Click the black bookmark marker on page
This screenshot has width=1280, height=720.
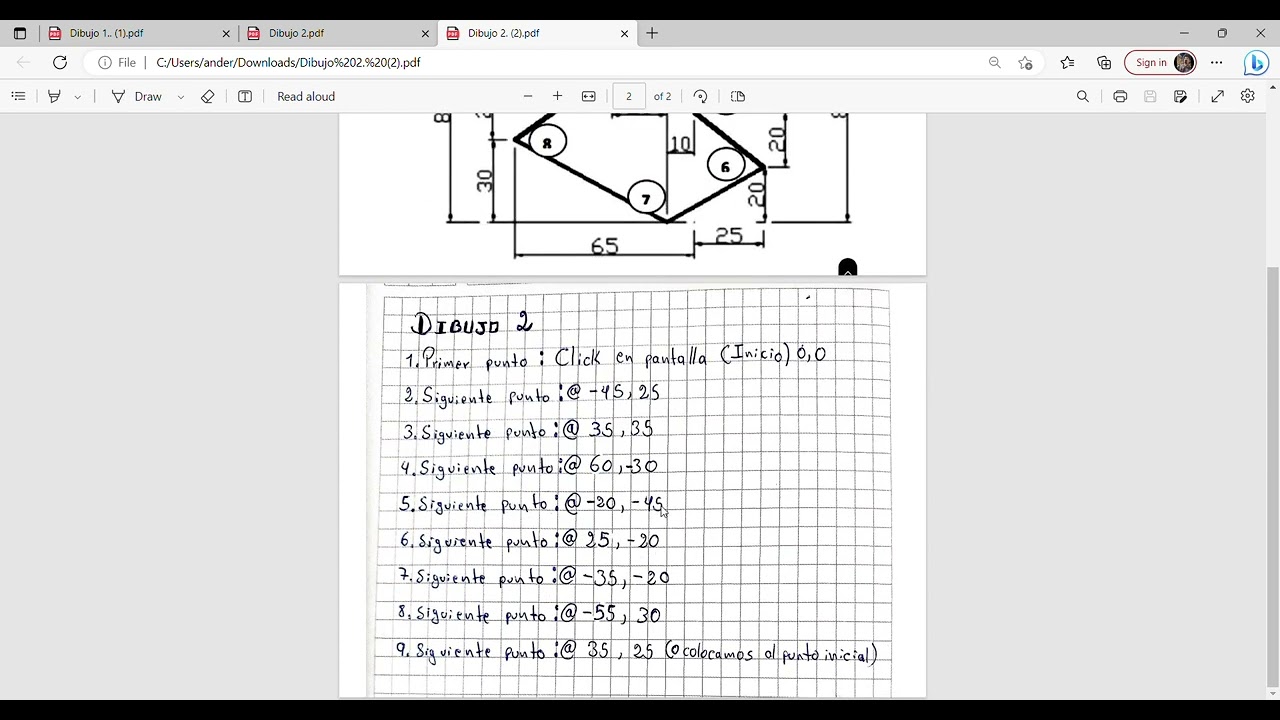847,267
